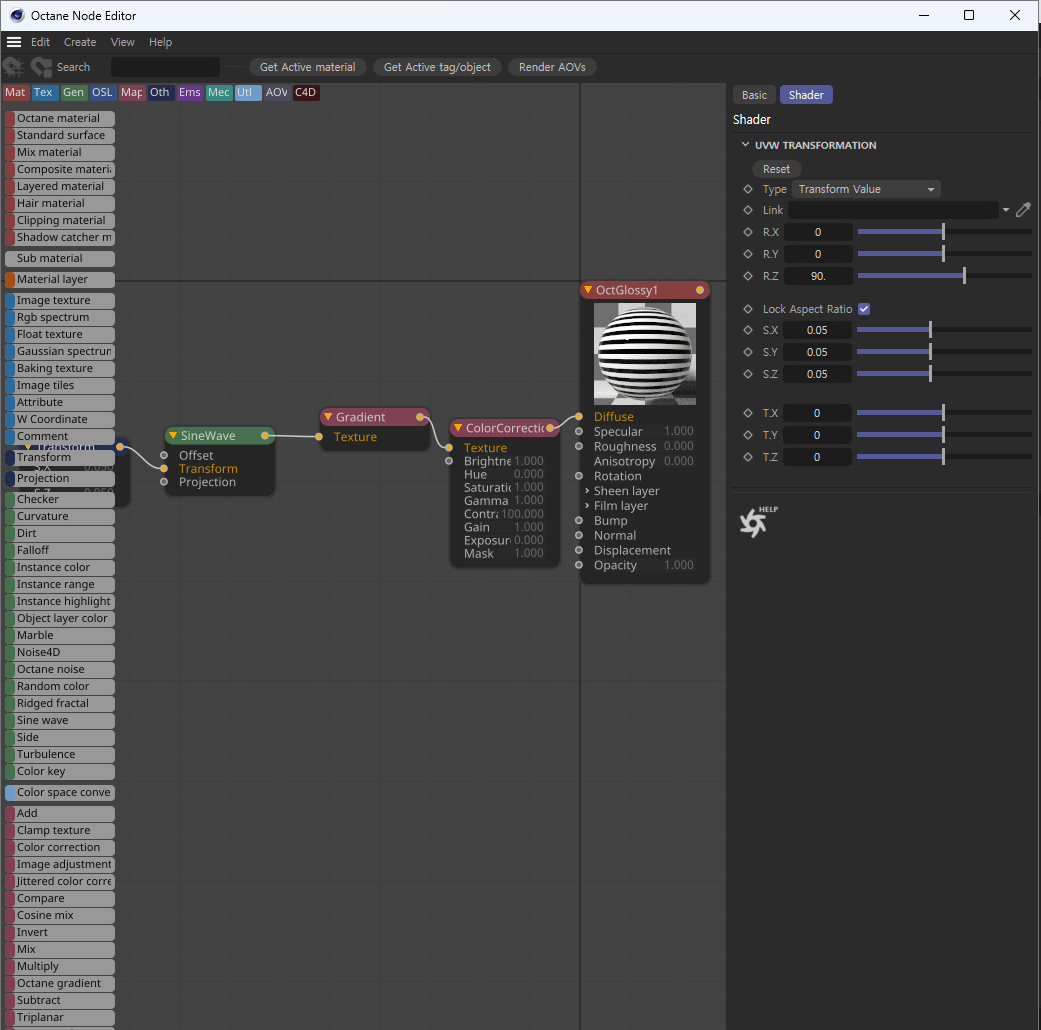Collapse the OctGlossy1 node triangle

pyautogui.click(x=588, y=290)
